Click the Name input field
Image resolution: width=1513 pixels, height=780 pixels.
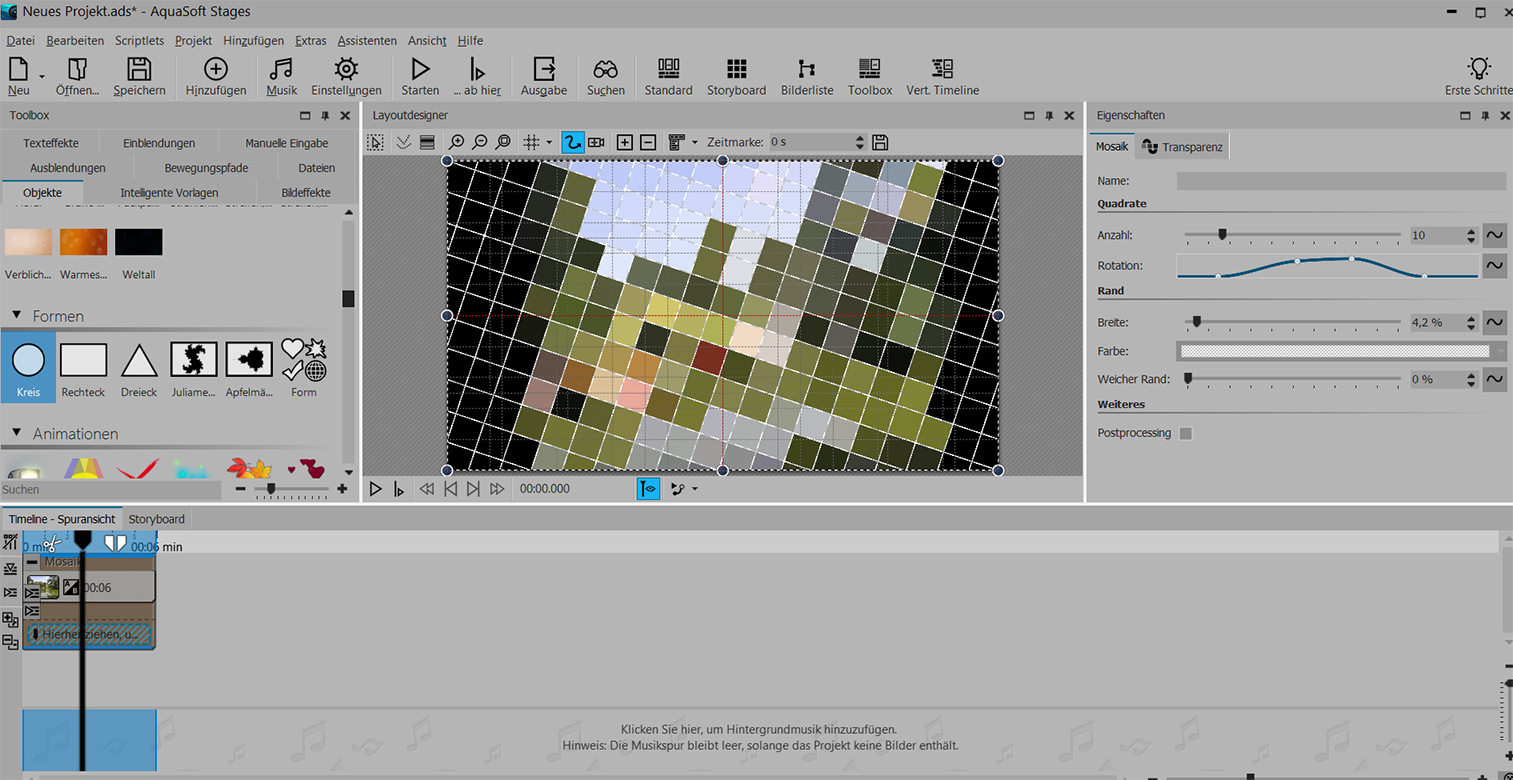pyautogui.click(x=1340, y=181)
